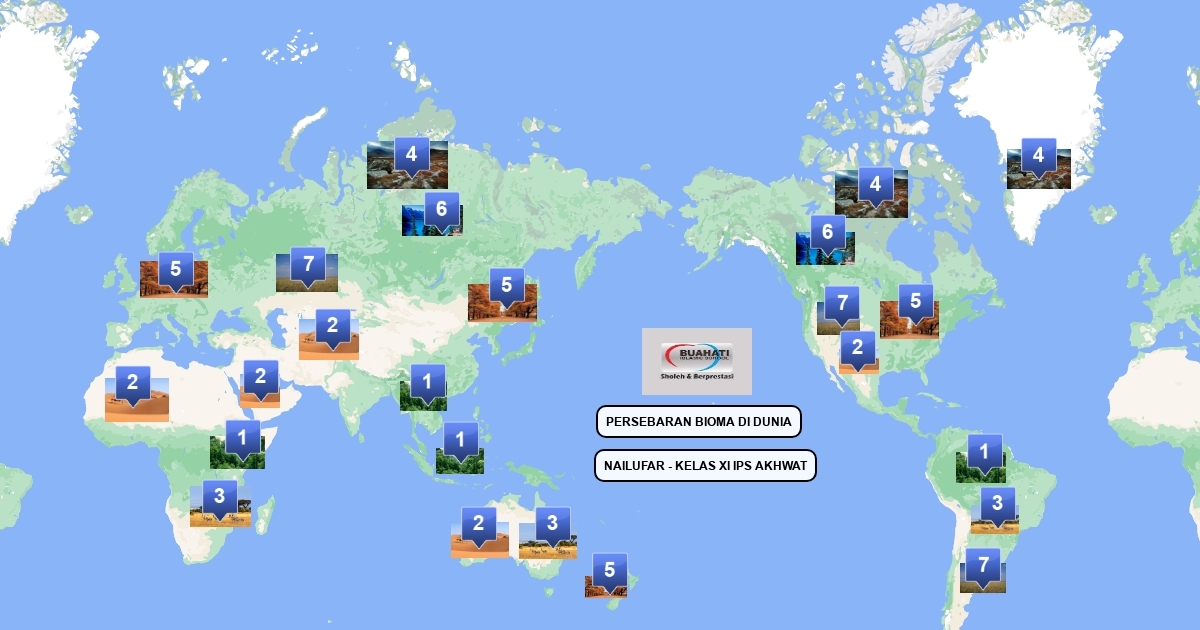Click marker 3 savanna pin in southern Africa

click(219, 497)
